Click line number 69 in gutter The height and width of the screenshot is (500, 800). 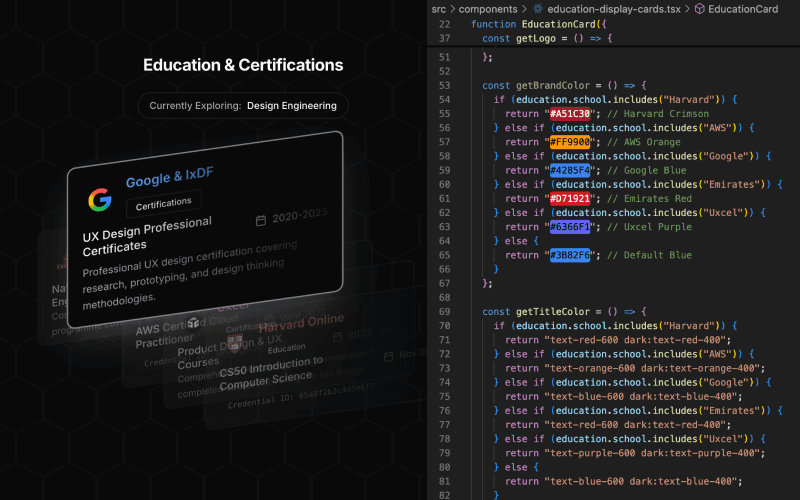pyautogui.click(x=444, y=312)
